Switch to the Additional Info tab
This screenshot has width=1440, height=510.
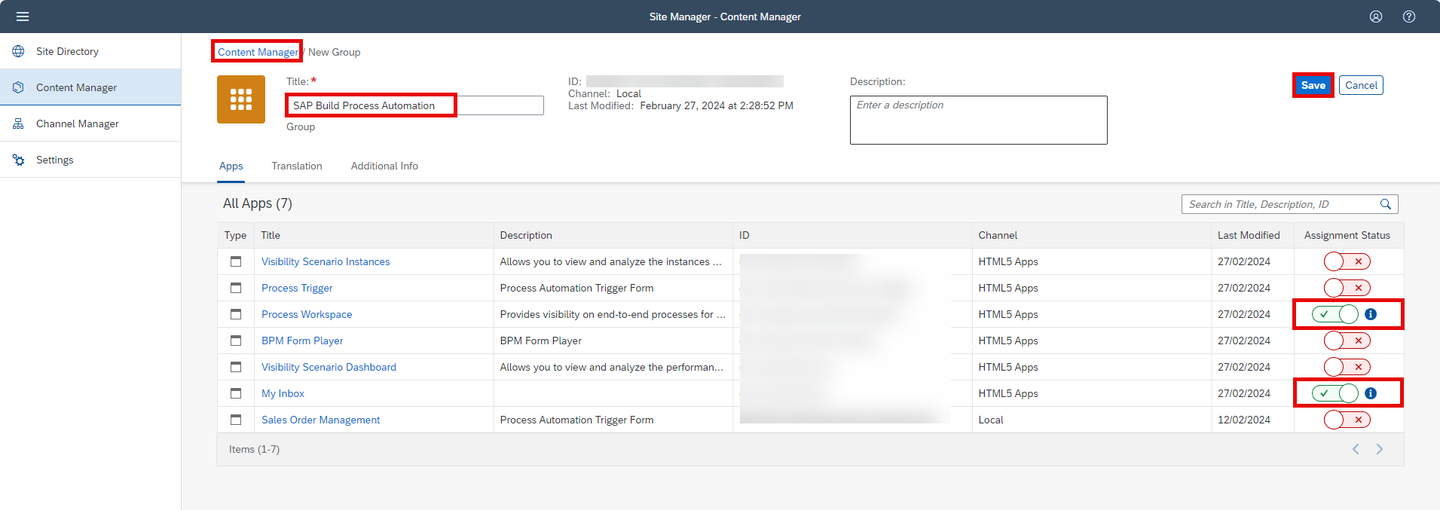(384, 166)
